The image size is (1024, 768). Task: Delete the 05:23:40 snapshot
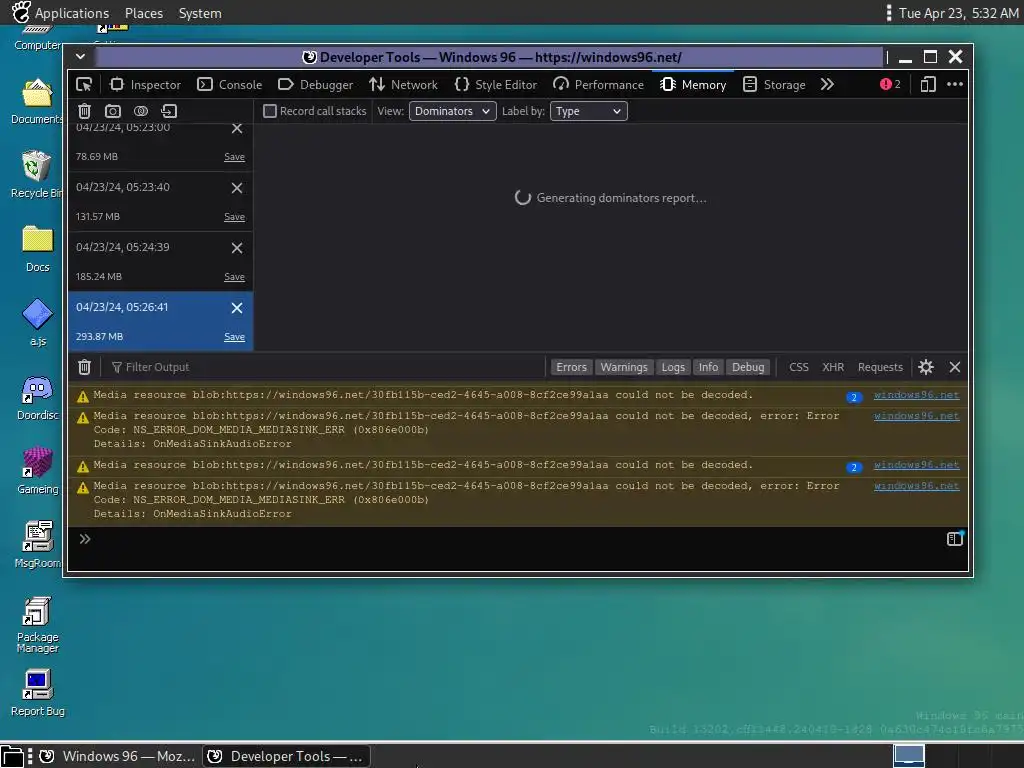pyautogui.click(x=237, y=188)
